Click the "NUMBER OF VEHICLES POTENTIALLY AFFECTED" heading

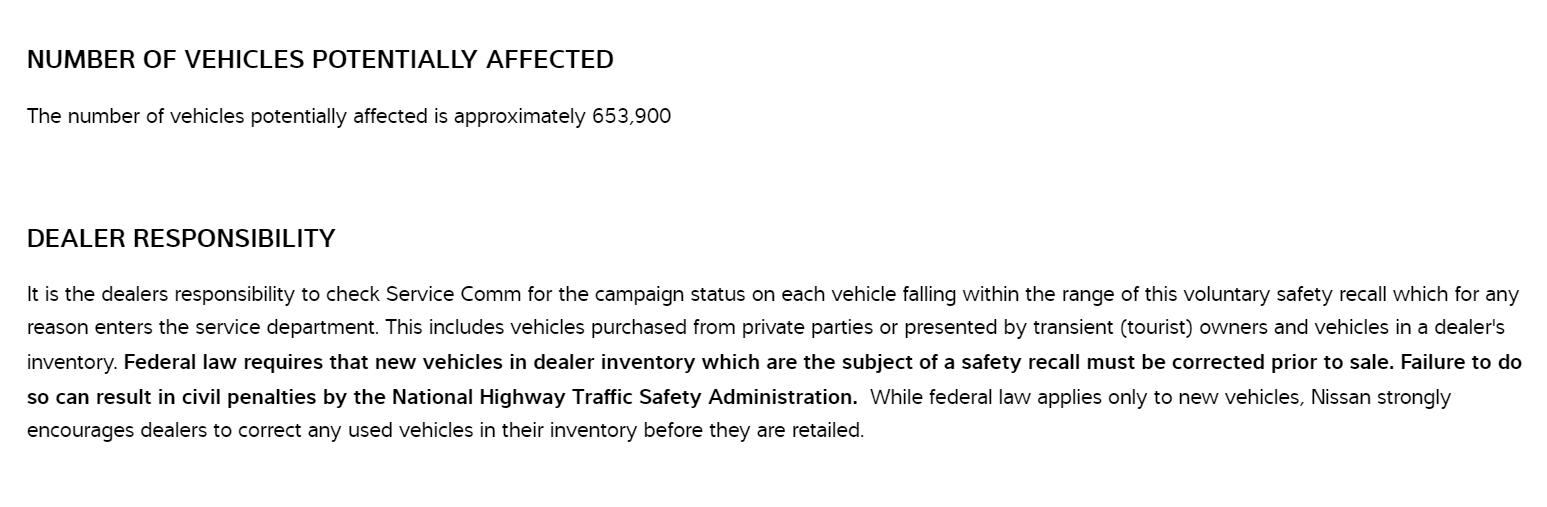point(320,60)
